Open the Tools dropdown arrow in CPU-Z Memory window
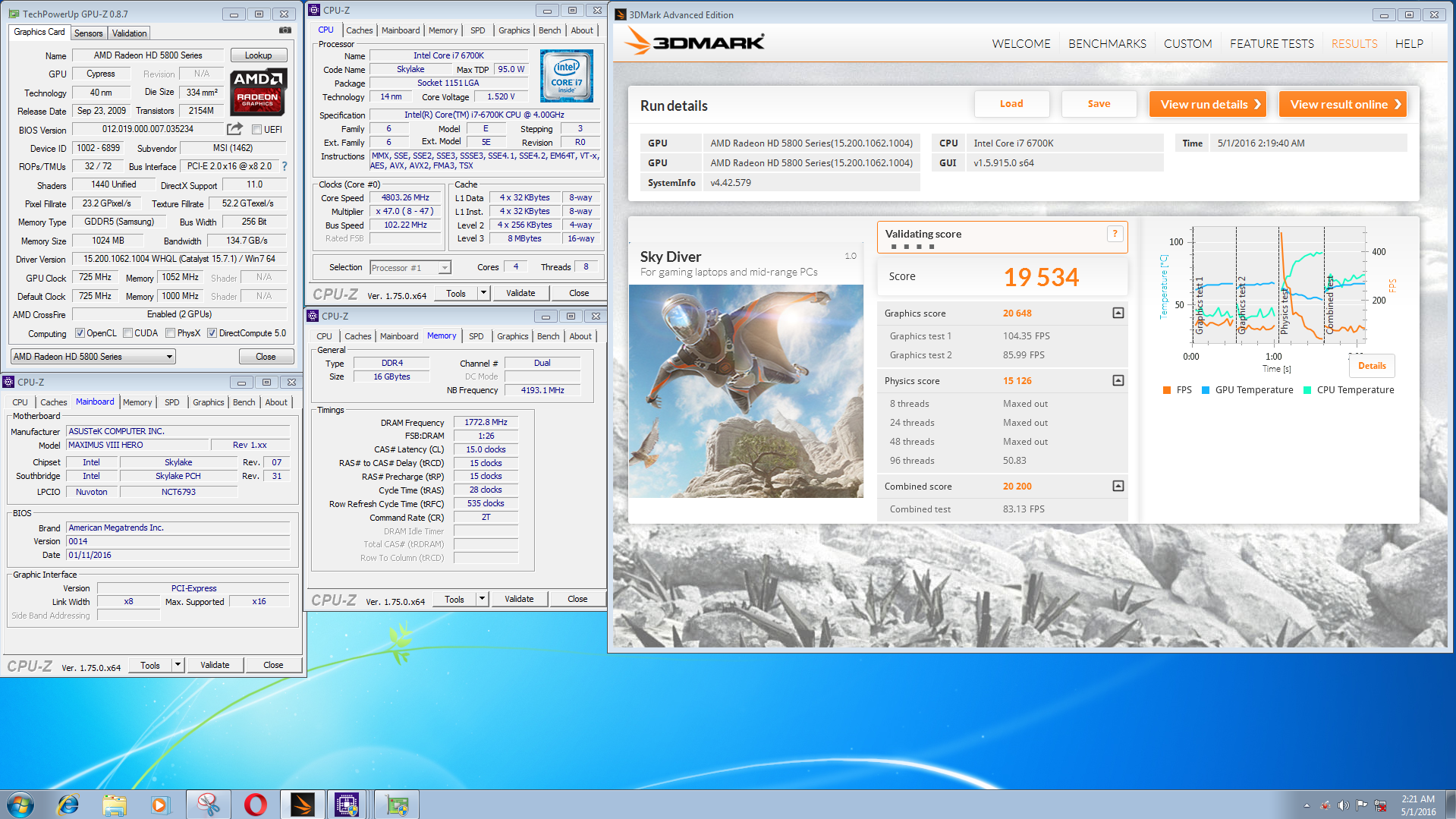This screenshot has width=1456, height=819. click(482, 599)
